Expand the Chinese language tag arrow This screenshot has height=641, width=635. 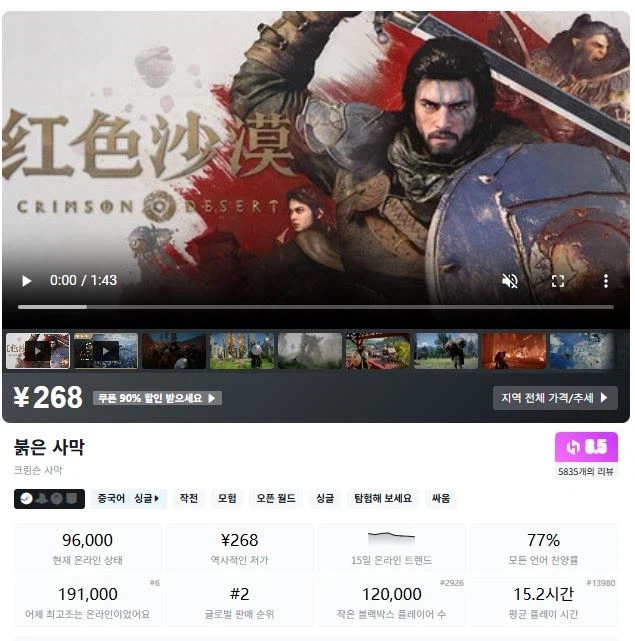[156, 498]
